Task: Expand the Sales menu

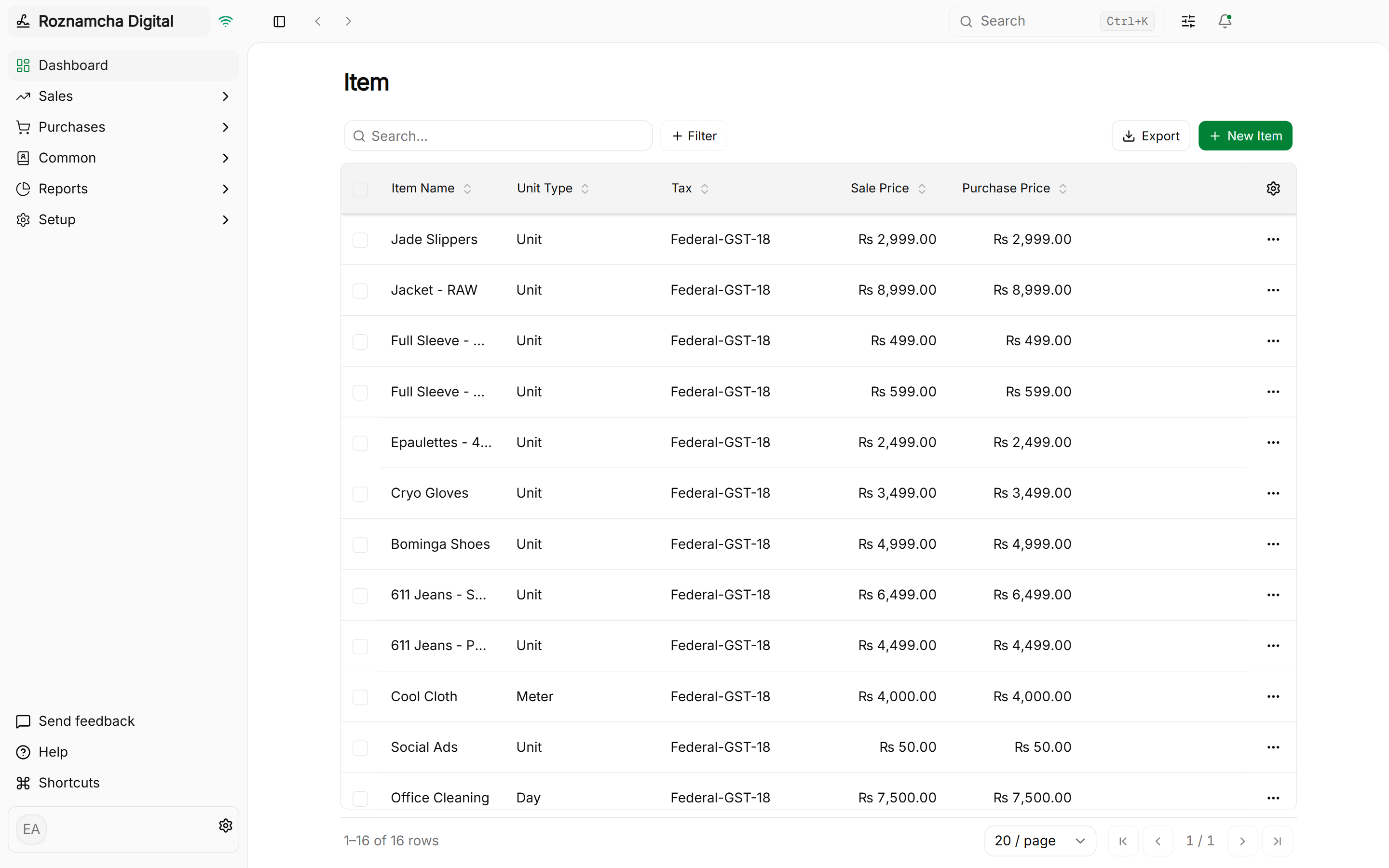Action: coord(123,96)
